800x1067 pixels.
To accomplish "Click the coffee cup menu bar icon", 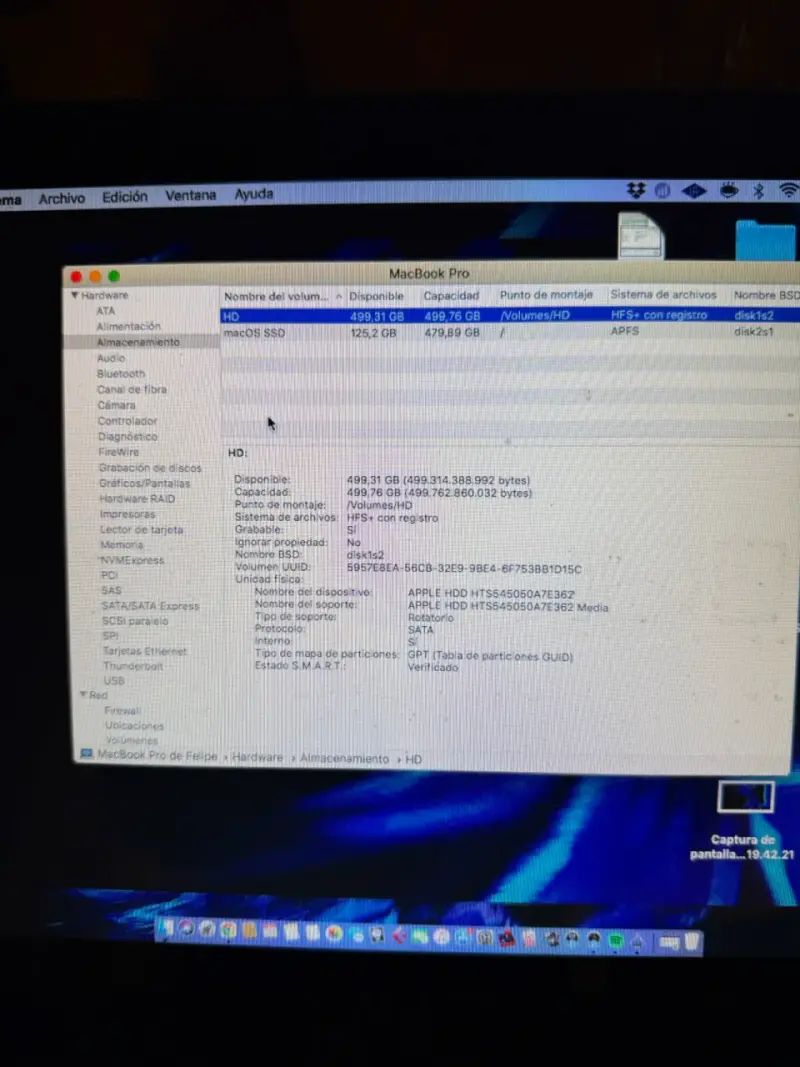I will tap(729, 191).
